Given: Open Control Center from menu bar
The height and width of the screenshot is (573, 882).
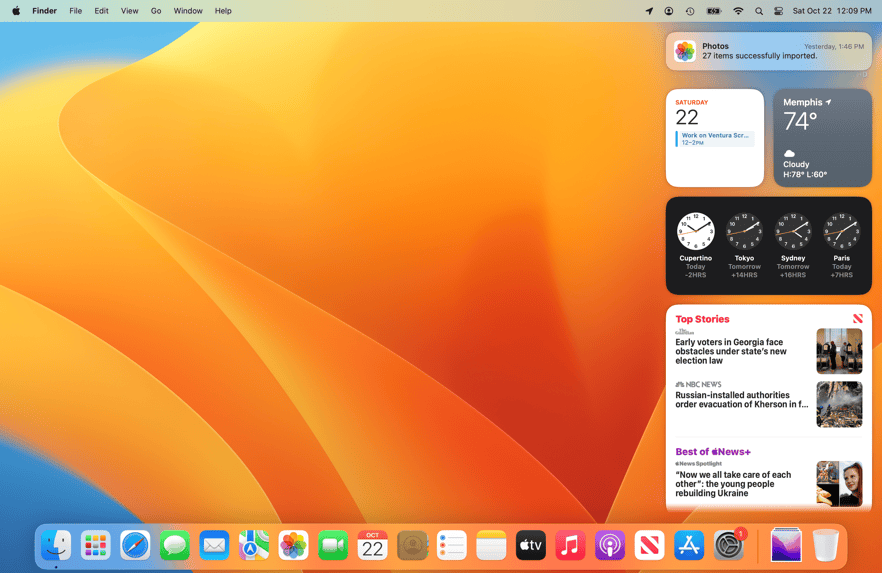Looking at the screenshot, I should tap(778, 11).
